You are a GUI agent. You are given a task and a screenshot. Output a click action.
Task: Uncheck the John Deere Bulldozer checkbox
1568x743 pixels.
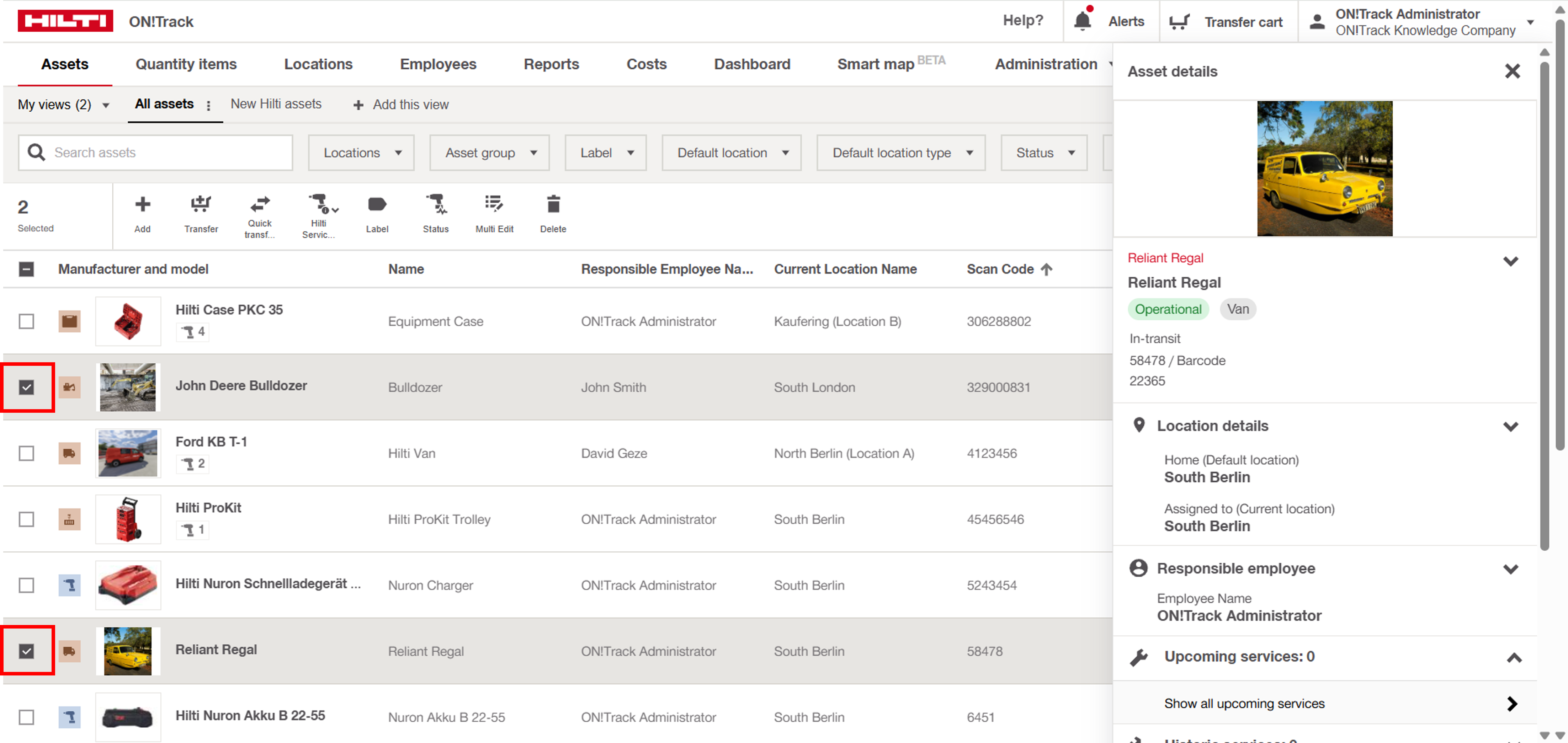click(x=26, y=387)
